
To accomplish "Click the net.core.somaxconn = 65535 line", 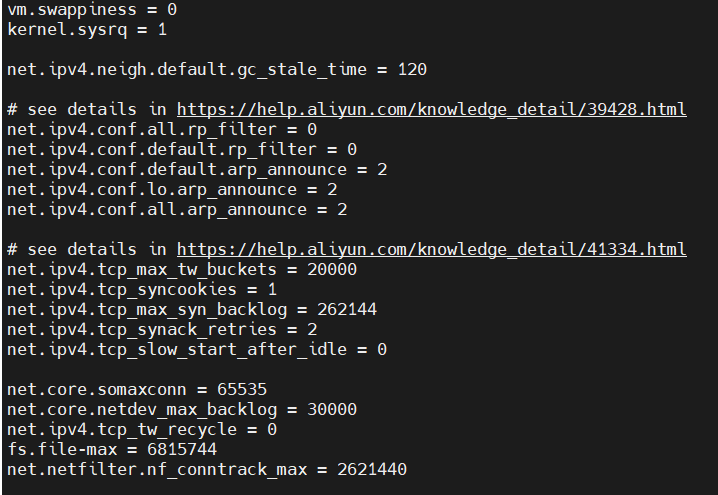I will (x=137, y=390).
